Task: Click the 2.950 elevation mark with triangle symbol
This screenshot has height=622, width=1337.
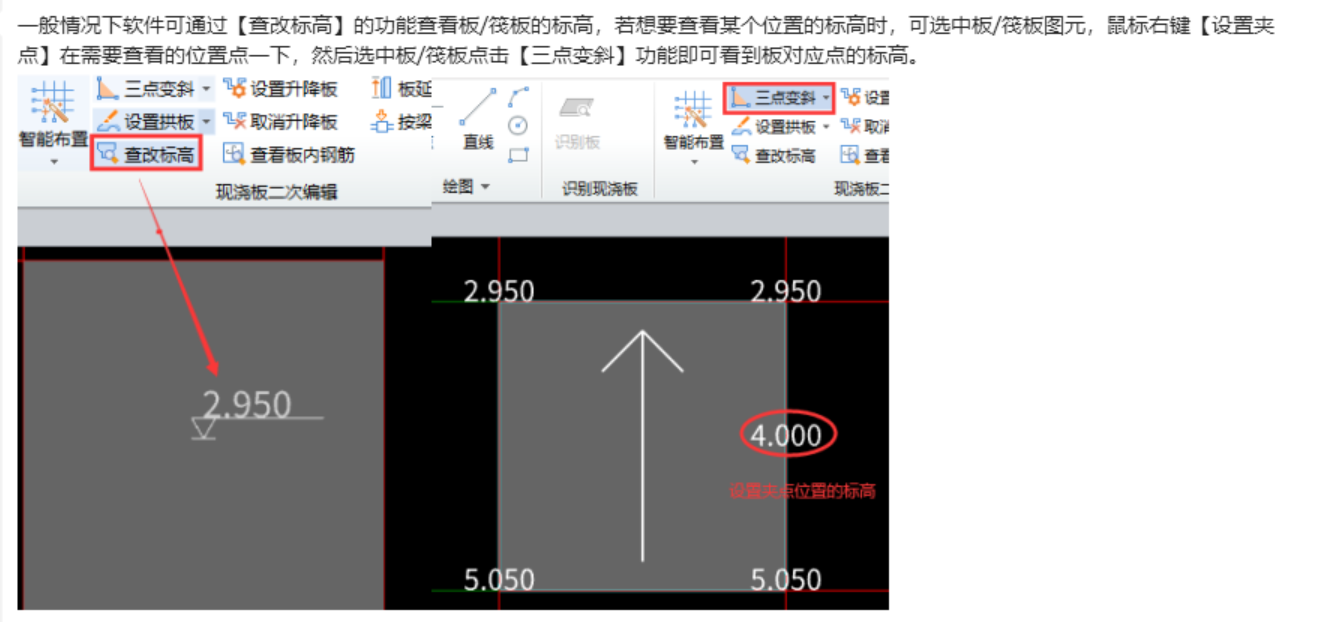Action: (x=256, y=413)
